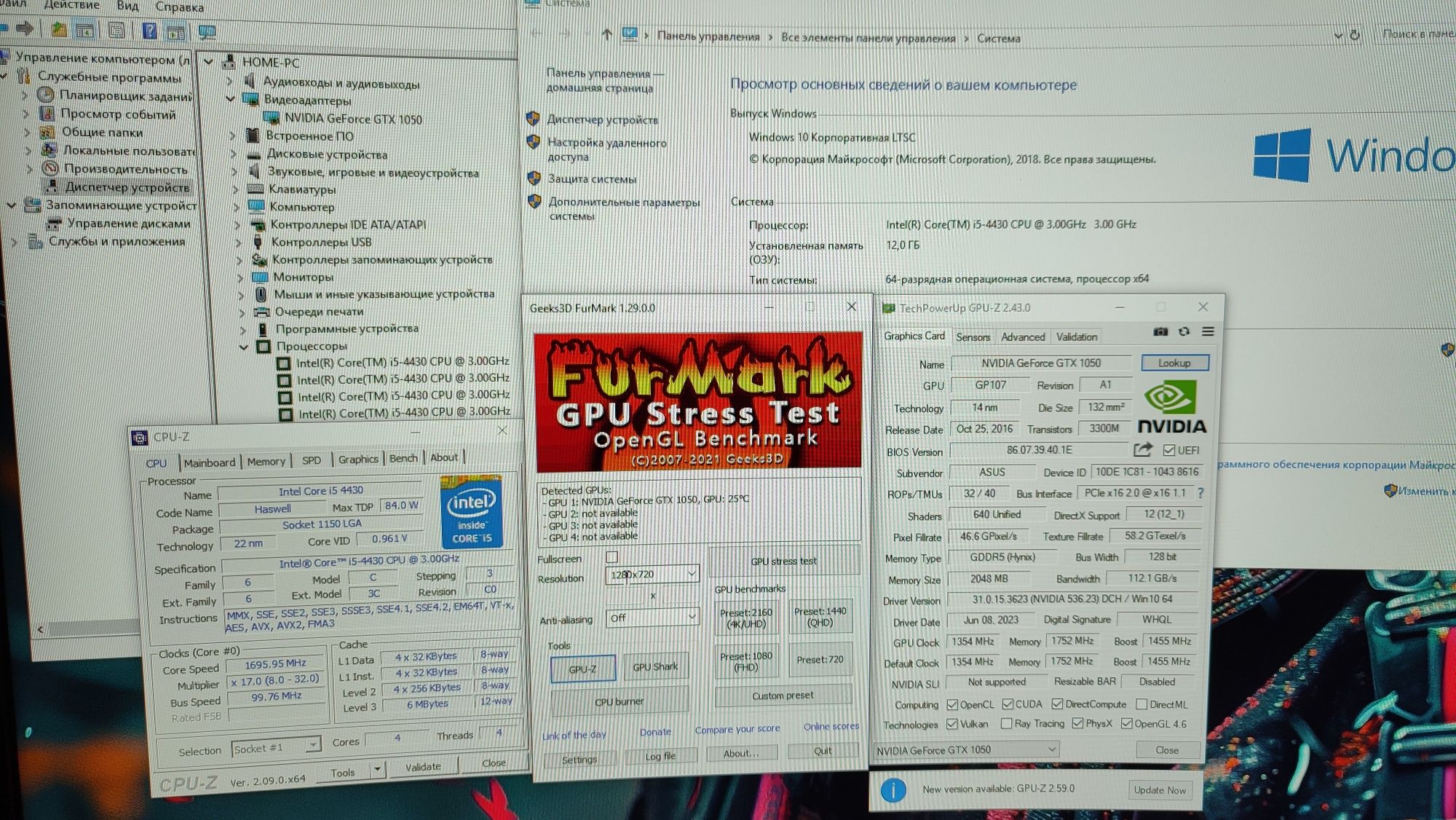Open the GPU-Z hamburger menu icon
Screen dimensions: 1456x820
coord(1208,331)
